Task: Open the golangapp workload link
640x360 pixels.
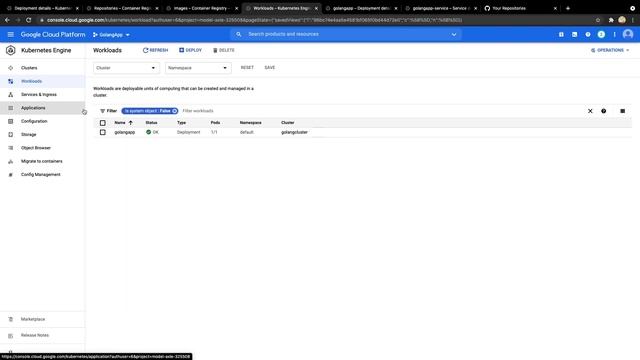Action: (x=124, y=132)
